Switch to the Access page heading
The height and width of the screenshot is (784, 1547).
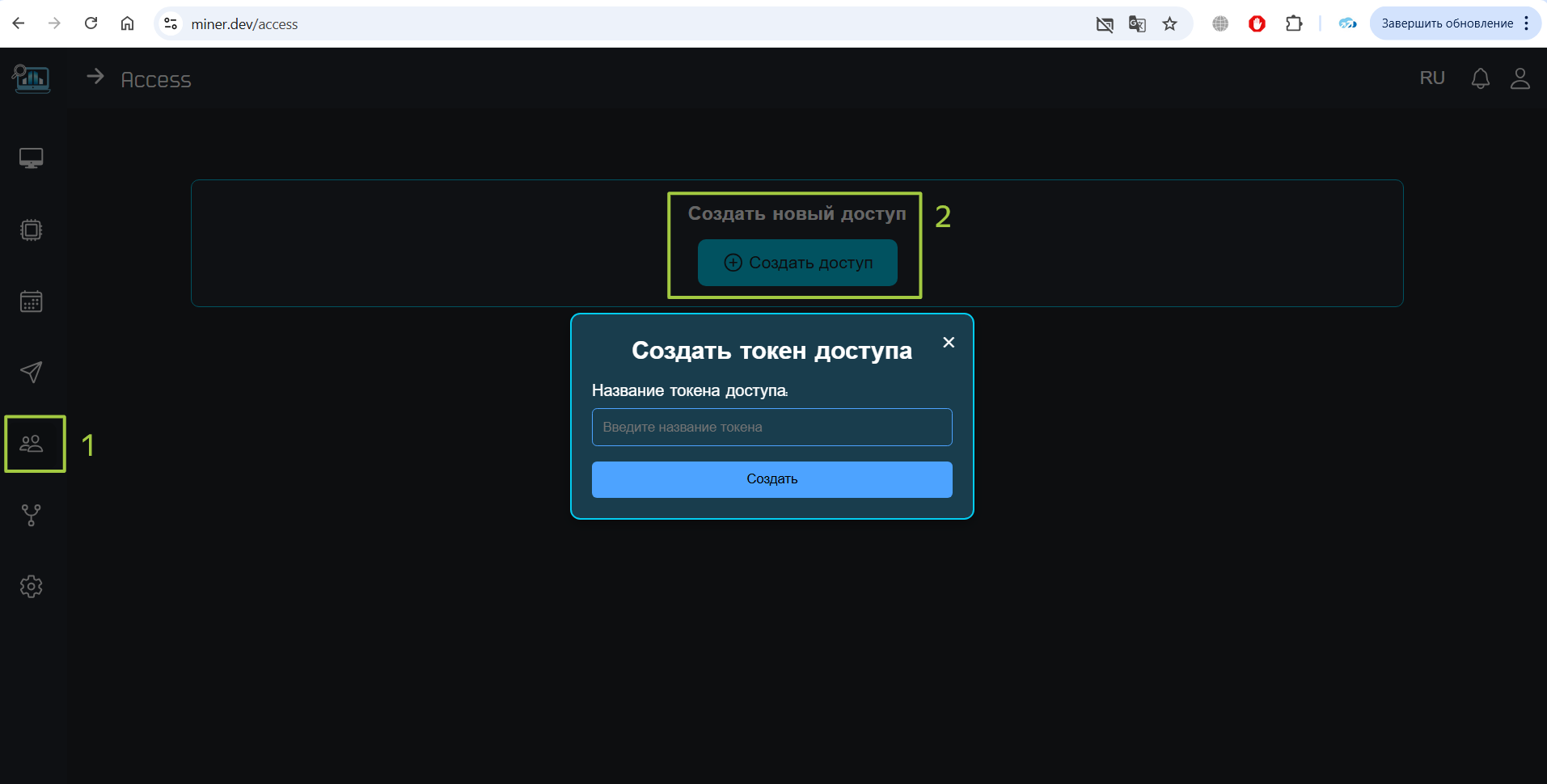(x=155, y=79)
